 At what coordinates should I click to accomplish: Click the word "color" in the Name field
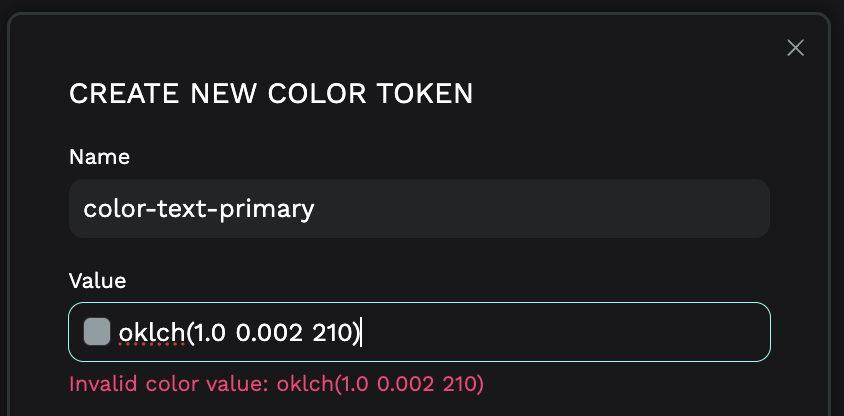pos(112,209)
